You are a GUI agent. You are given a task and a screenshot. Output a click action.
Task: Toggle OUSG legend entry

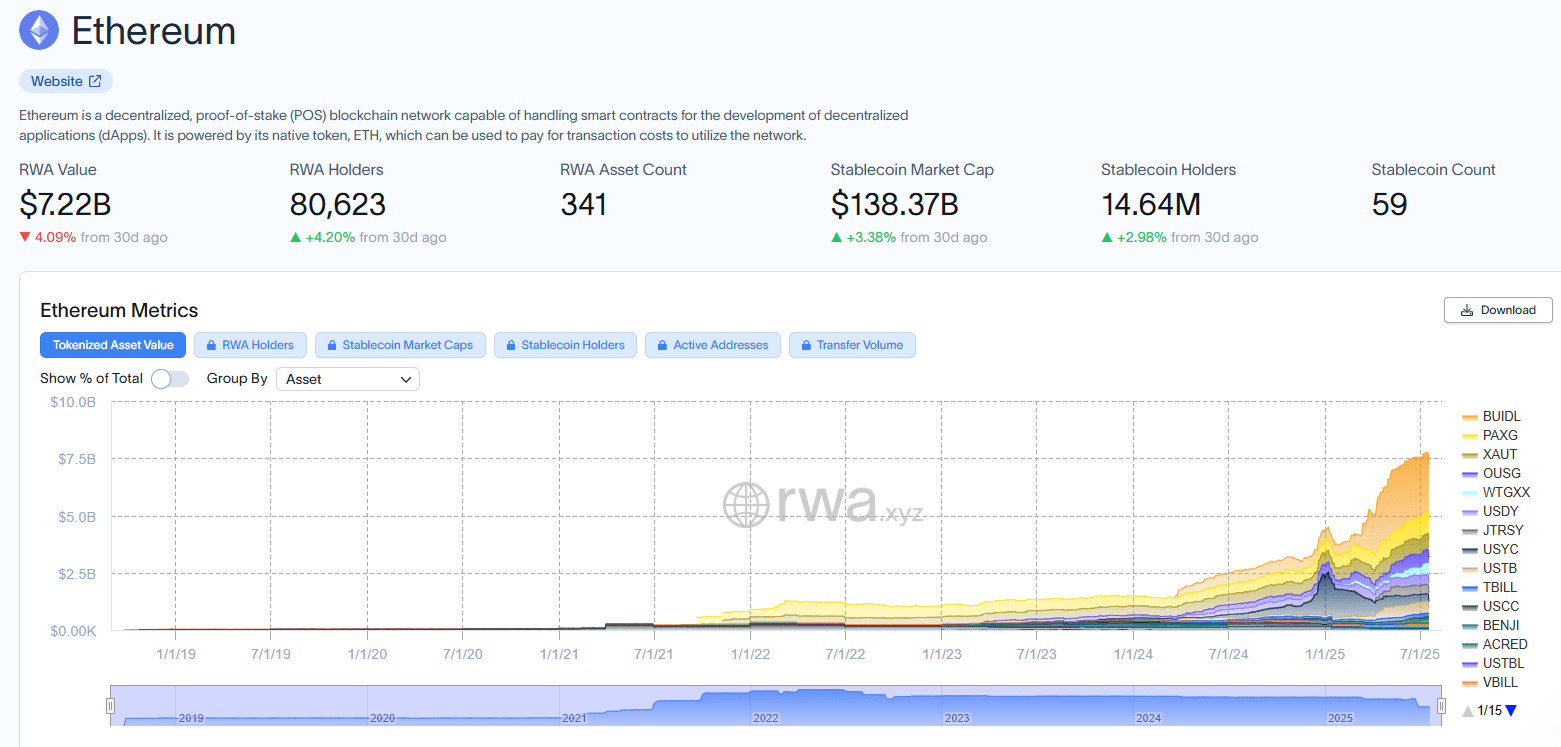[1491, 473]
